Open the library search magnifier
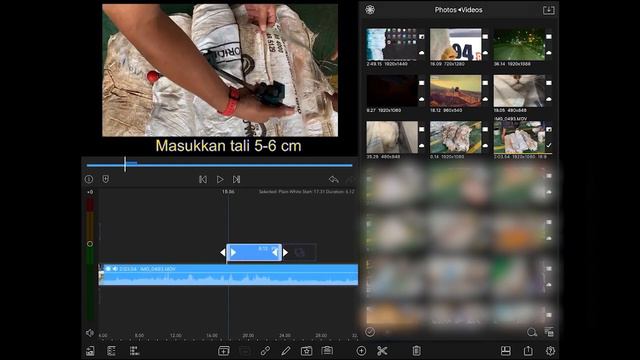Viewport: 640px width, 360px height. coord(531,332)
